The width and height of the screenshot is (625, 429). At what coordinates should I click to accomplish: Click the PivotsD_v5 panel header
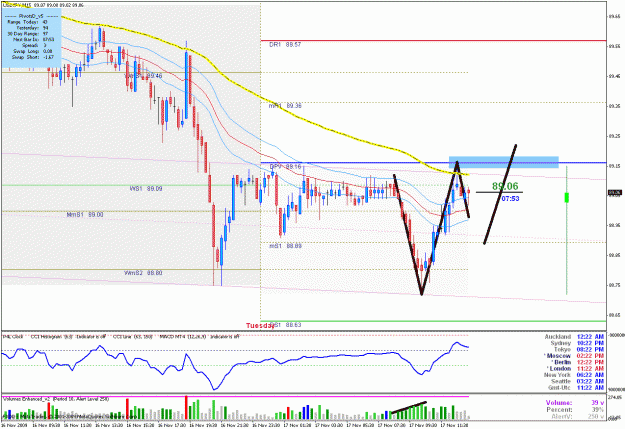31,16
